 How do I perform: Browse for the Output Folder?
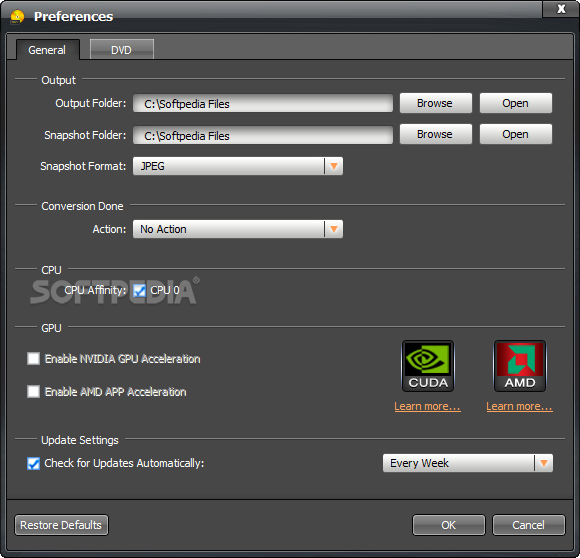click(x=435, y=103)
